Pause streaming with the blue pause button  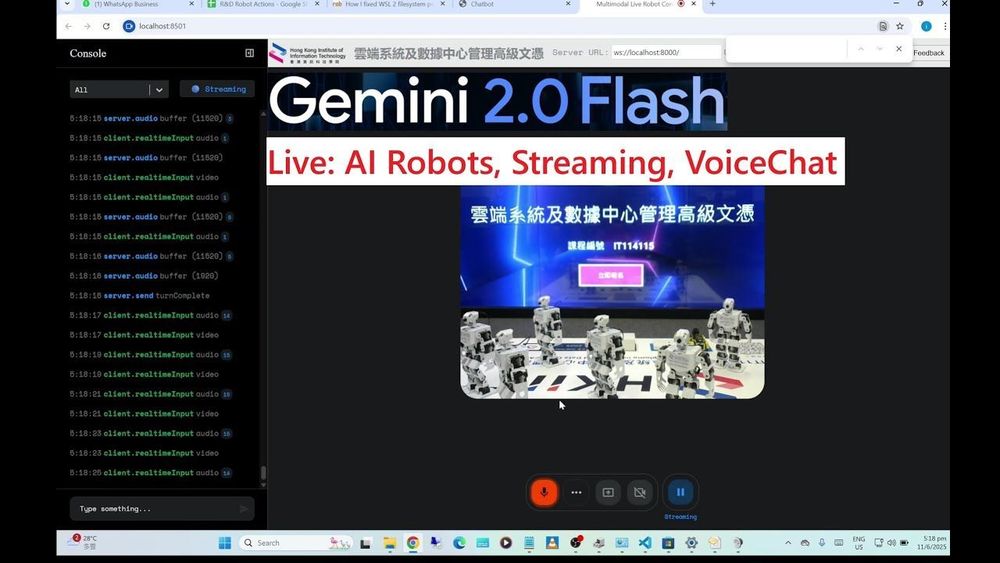(680, 492)
